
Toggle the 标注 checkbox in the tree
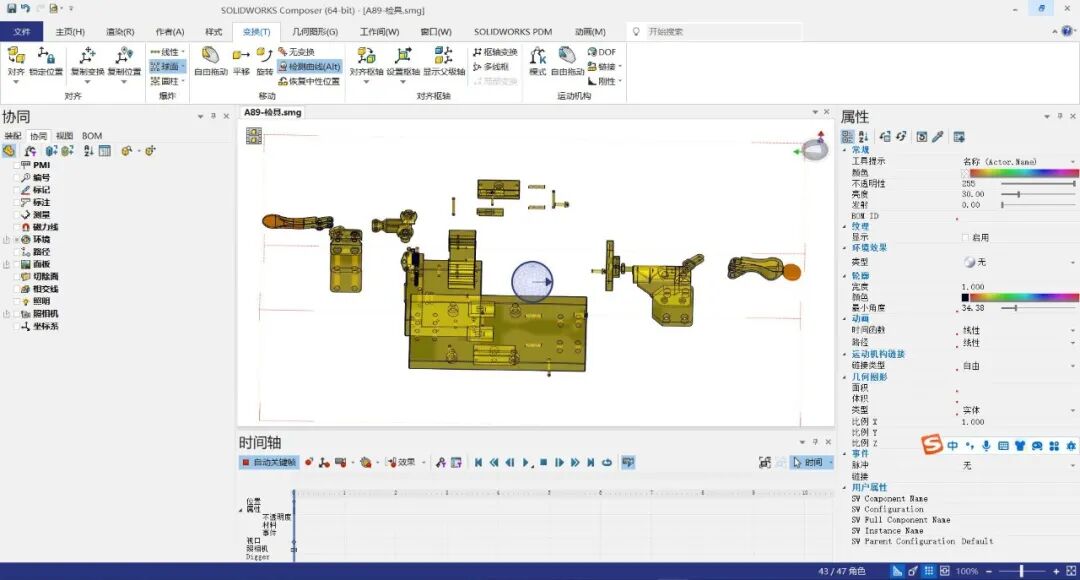click(x=15, y=203)
